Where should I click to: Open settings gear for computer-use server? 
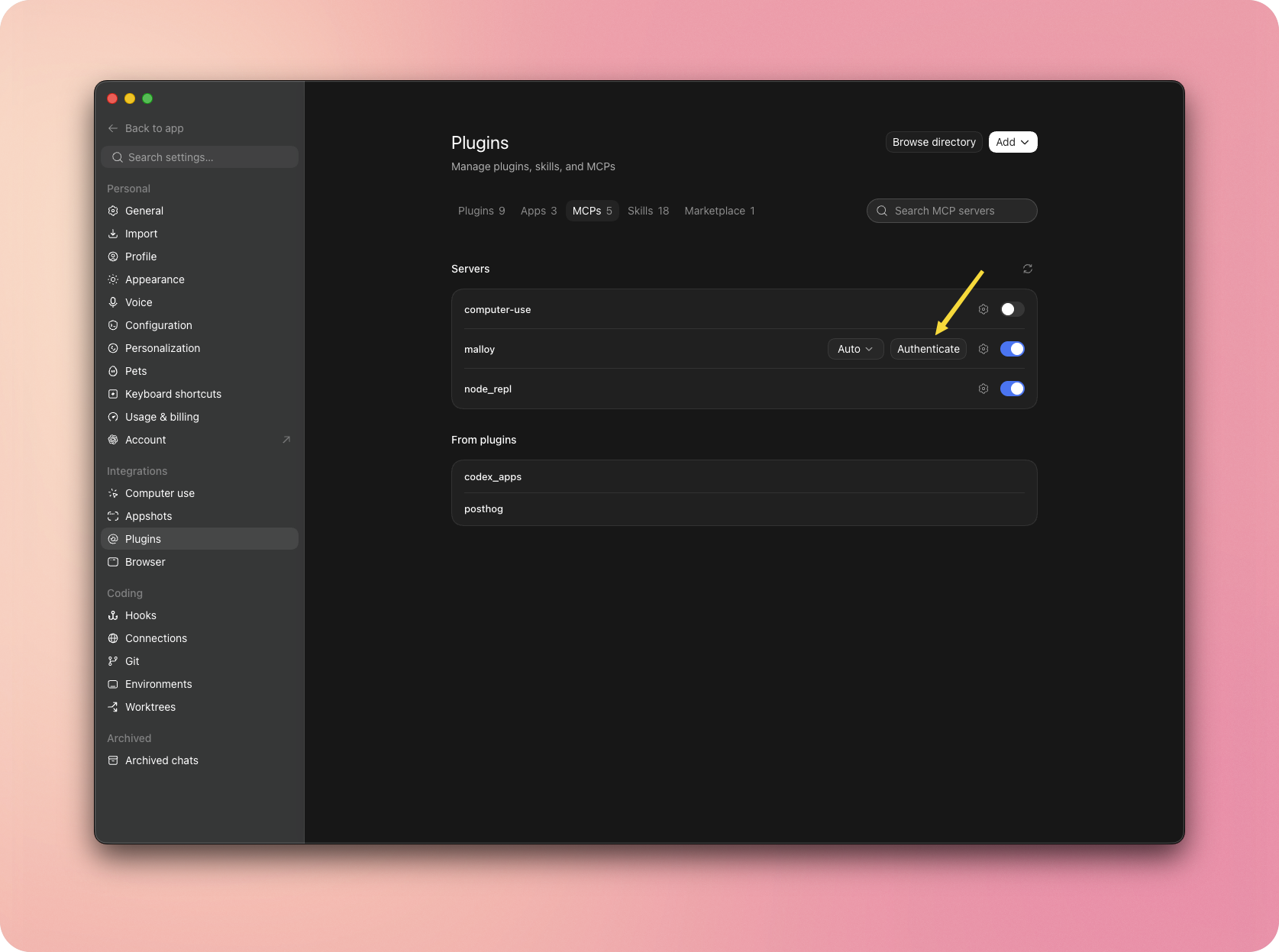[983, 309]
